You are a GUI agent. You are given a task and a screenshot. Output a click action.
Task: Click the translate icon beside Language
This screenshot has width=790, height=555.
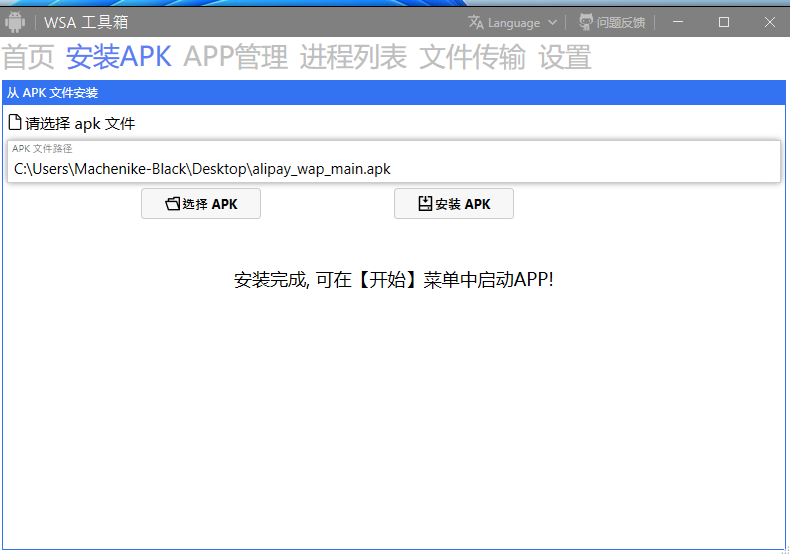click(476, 22)
